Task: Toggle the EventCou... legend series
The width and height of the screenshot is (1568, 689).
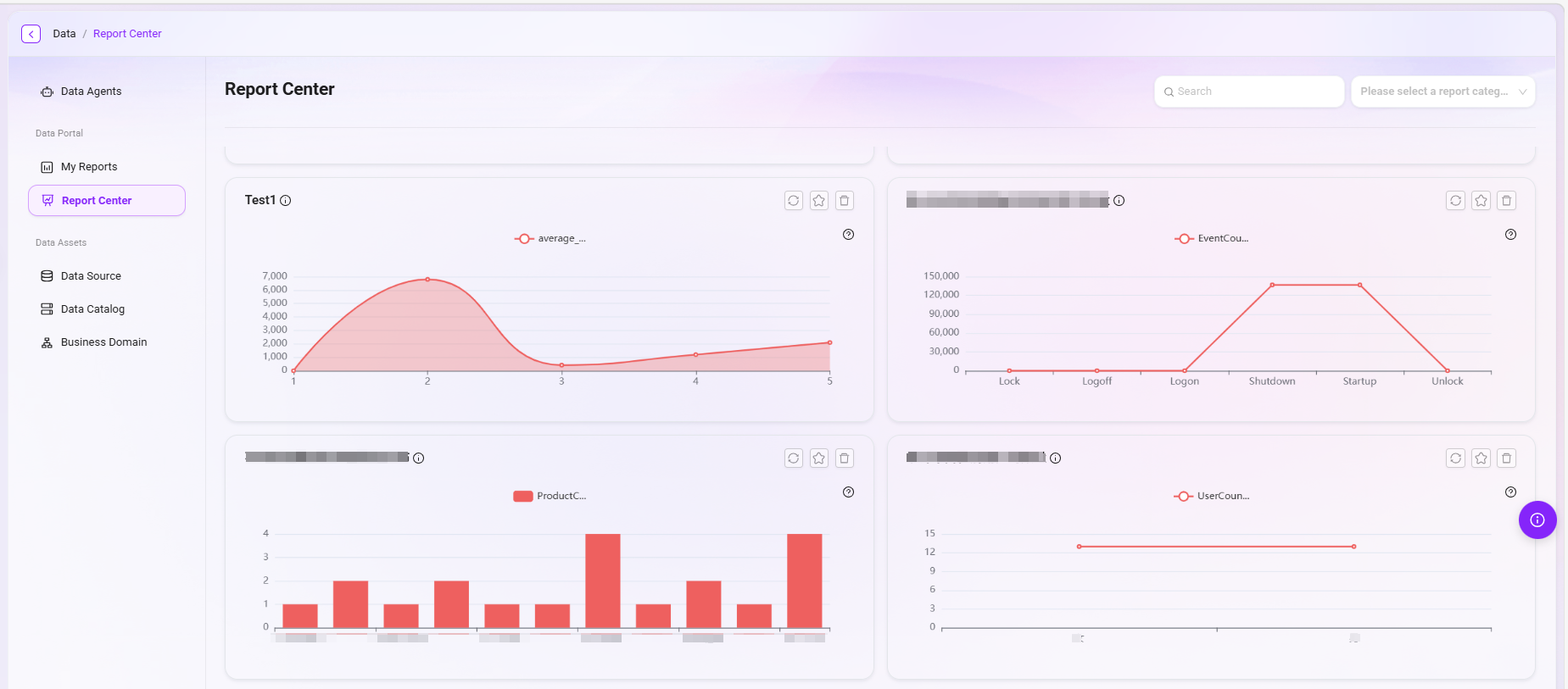Action: click(1211, 239)
